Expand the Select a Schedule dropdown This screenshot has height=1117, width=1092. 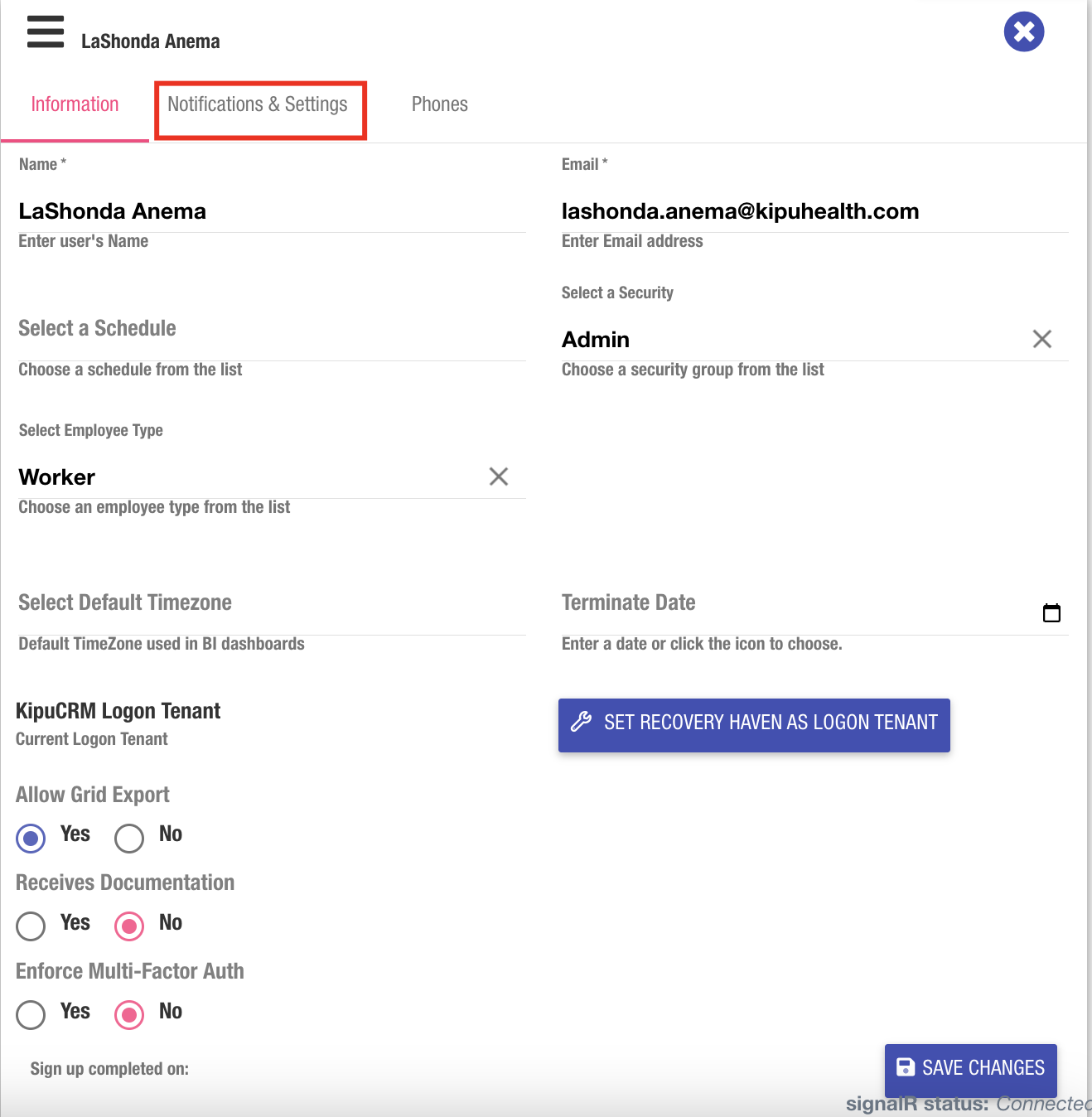click(x=271, y=329)
